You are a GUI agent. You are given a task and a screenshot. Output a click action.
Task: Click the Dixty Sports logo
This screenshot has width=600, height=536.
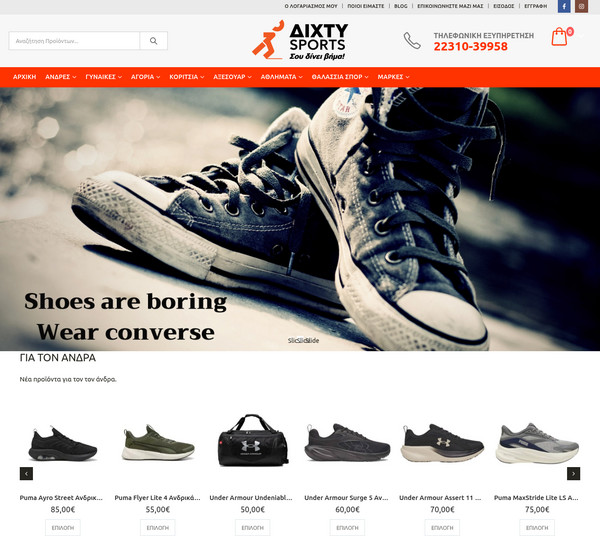(300, 40)
